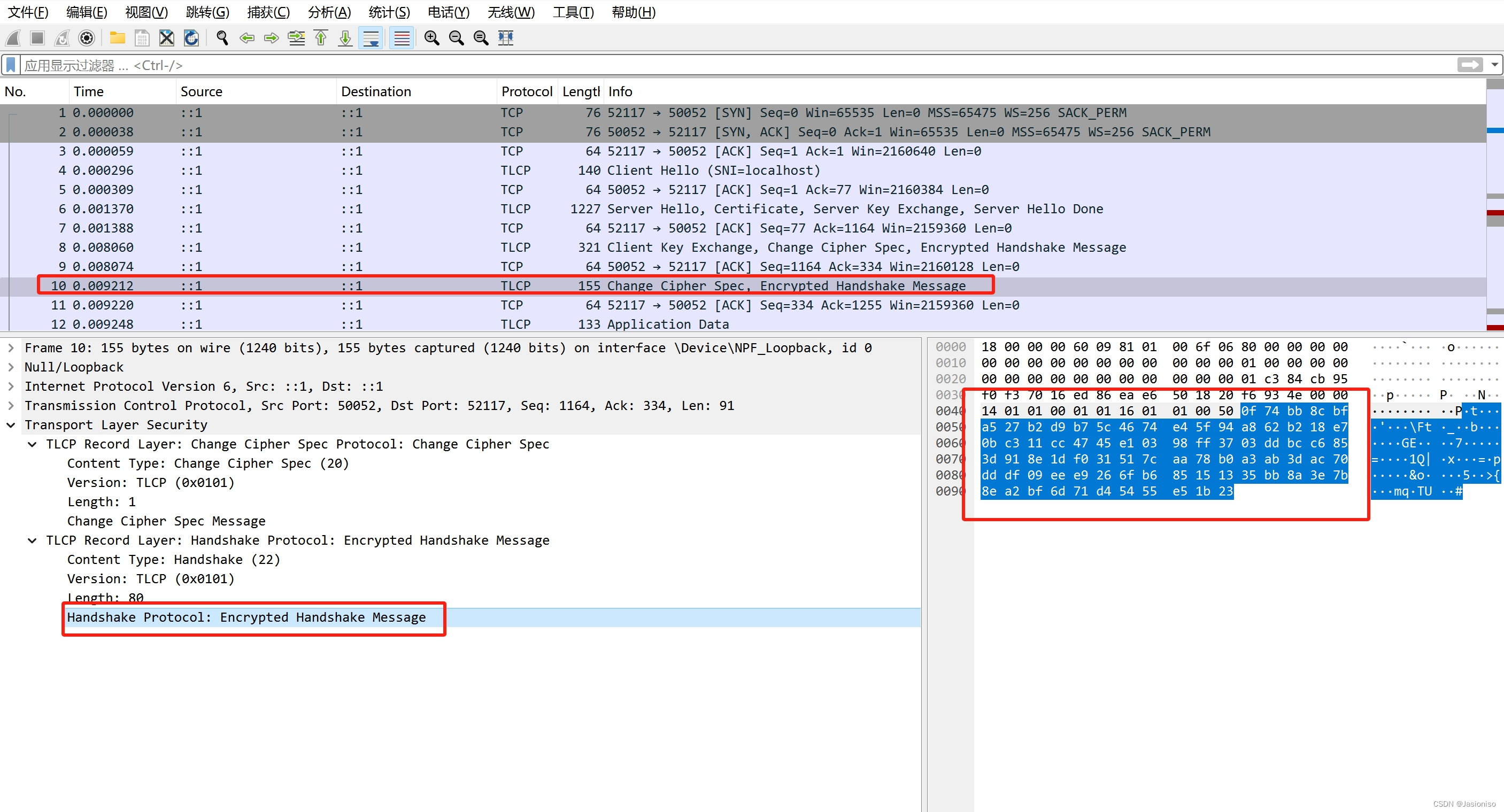Collapse the Transport Layer Security section
Viewport: 1504px width, 812px height.
11,425
